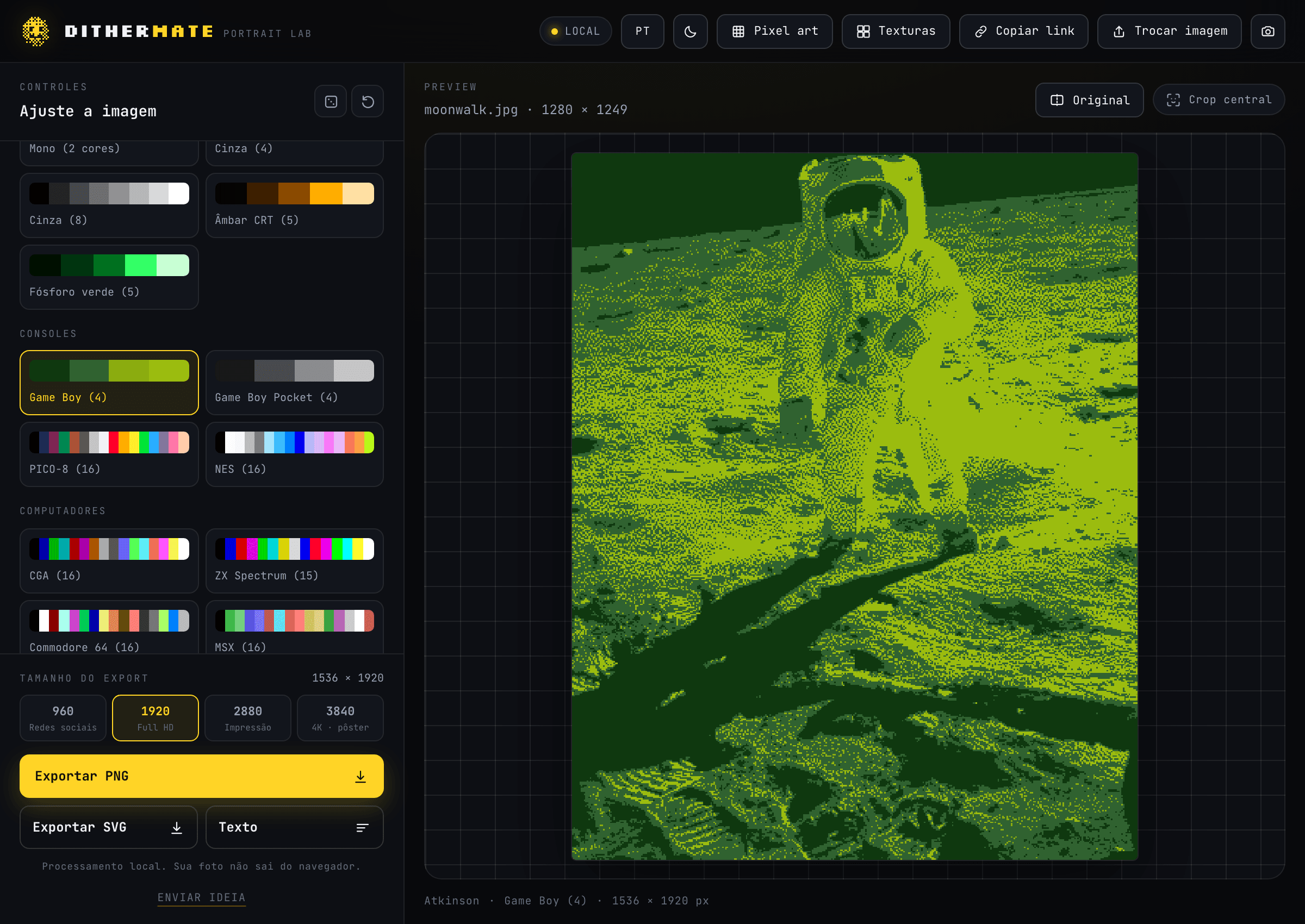The image size is (1305, 924).
Task: Export the image with Exportar PNG
Action: click(x=202, y=777)
